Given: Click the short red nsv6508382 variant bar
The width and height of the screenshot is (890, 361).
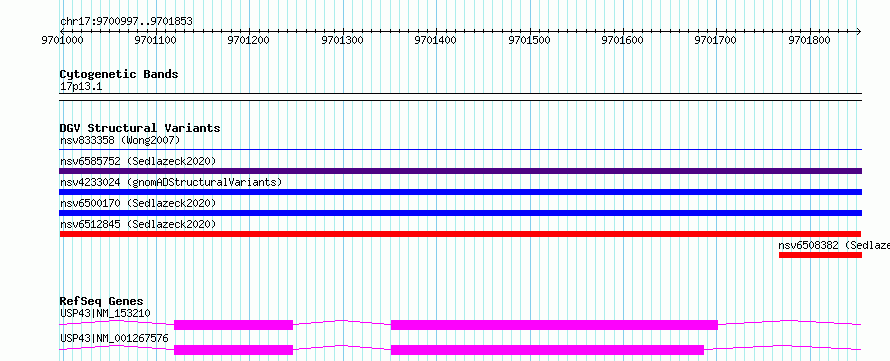Looking at the screenshot, I should (820, 255).
